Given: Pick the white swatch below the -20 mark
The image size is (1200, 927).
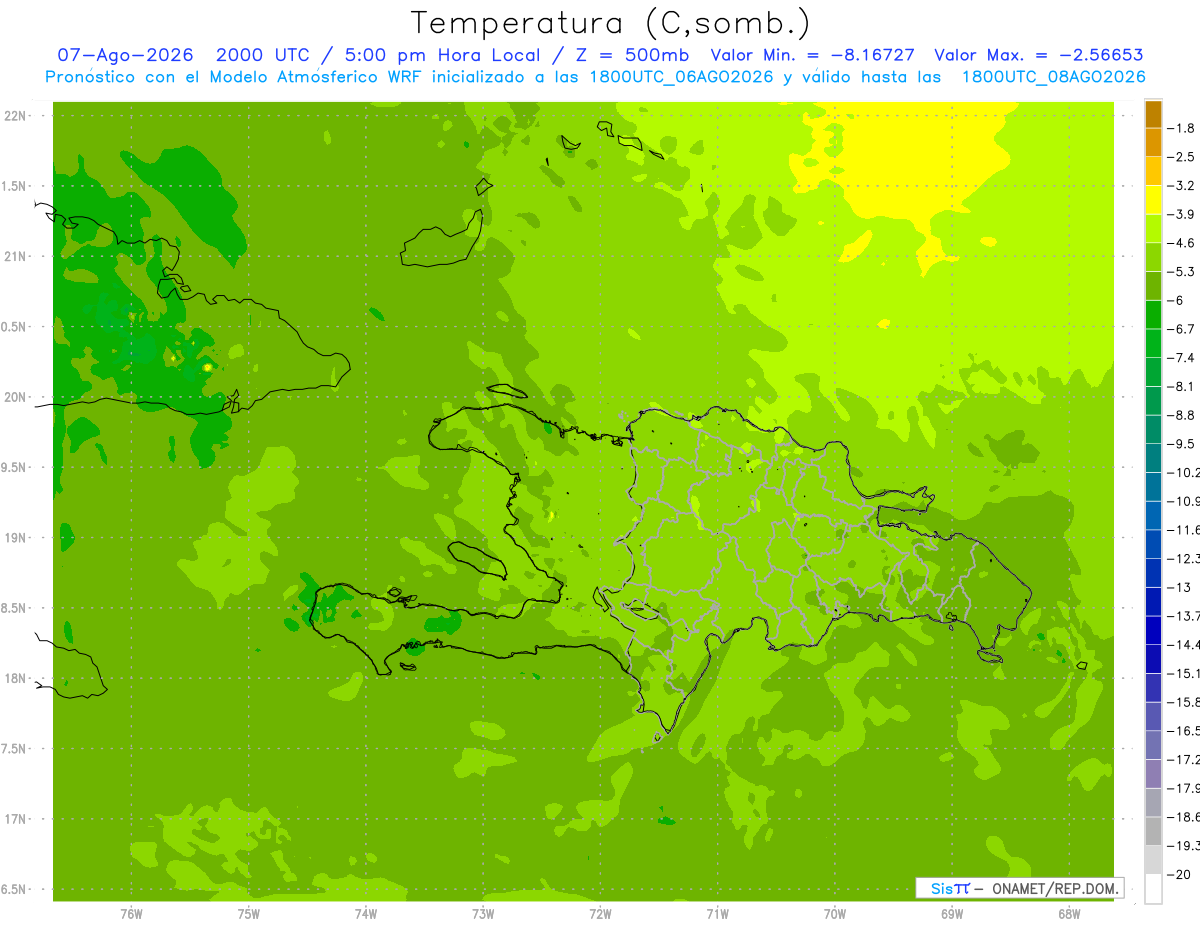Looking at the screenshot, I should 1153,889.
